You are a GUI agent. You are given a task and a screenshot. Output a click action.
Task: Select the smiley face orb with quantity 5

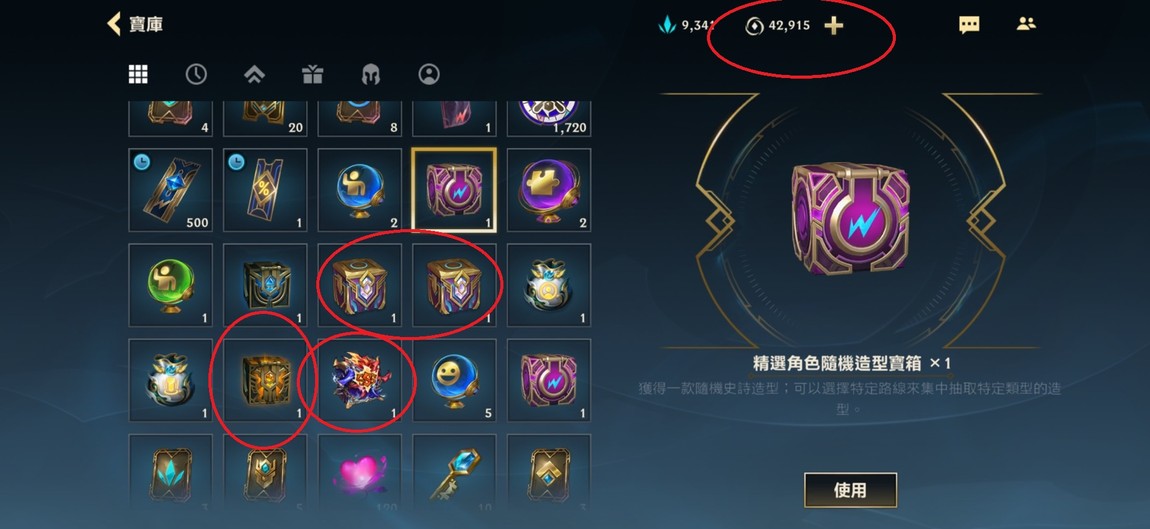click(x=454, y=379)
